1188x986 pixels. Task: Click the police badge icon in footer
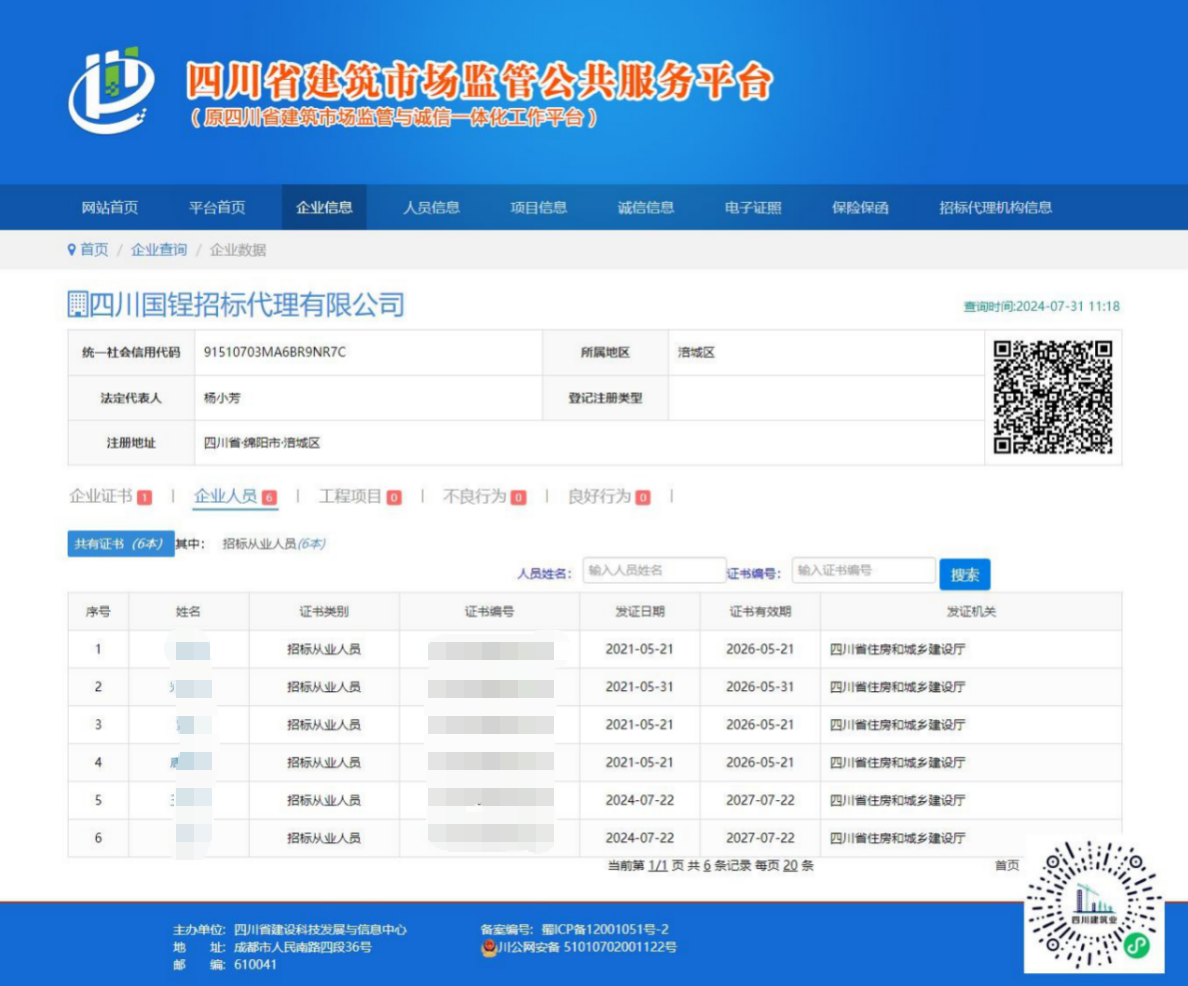pos(489,947)
